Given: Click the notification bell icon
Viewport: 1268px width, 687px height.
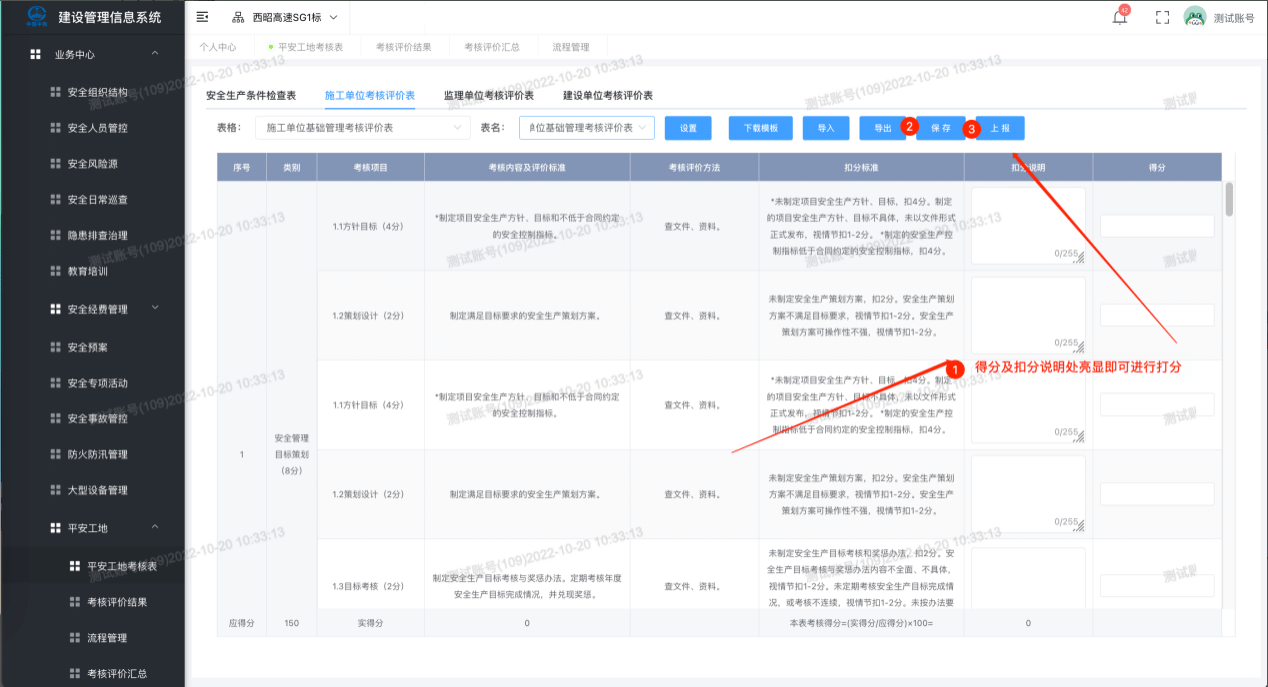Looking at the screenshot, I should [1119, 17].
